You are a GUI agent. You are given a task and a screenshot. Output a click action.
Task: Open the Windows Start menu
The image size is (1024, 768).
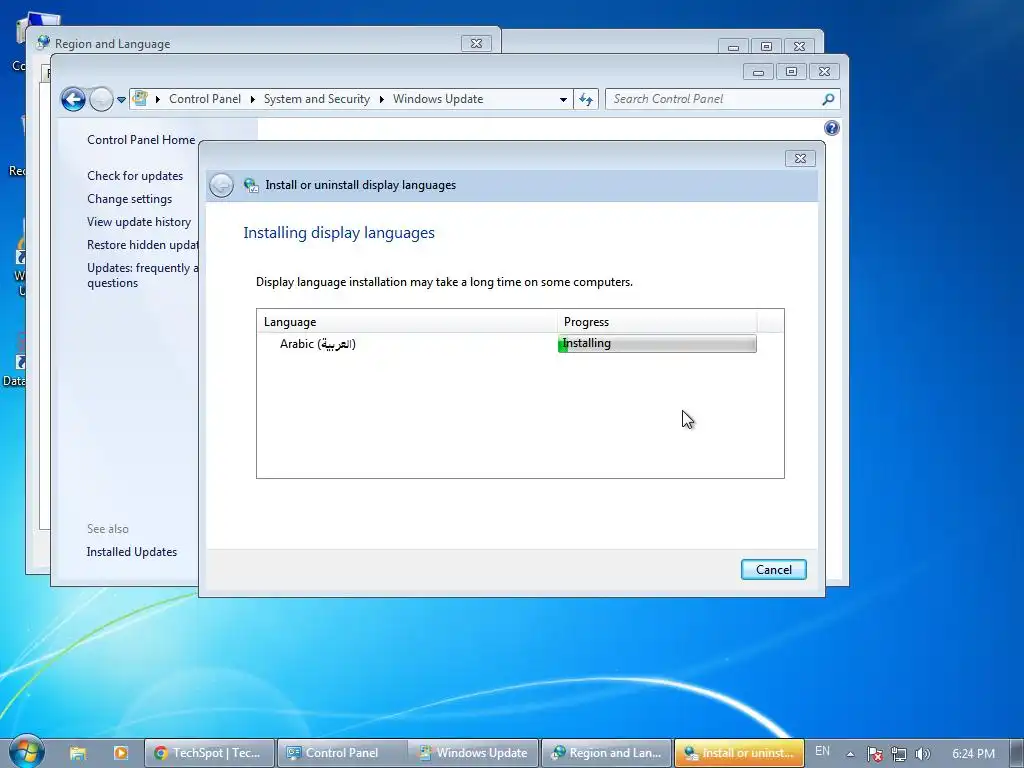[x=27, y=752]
